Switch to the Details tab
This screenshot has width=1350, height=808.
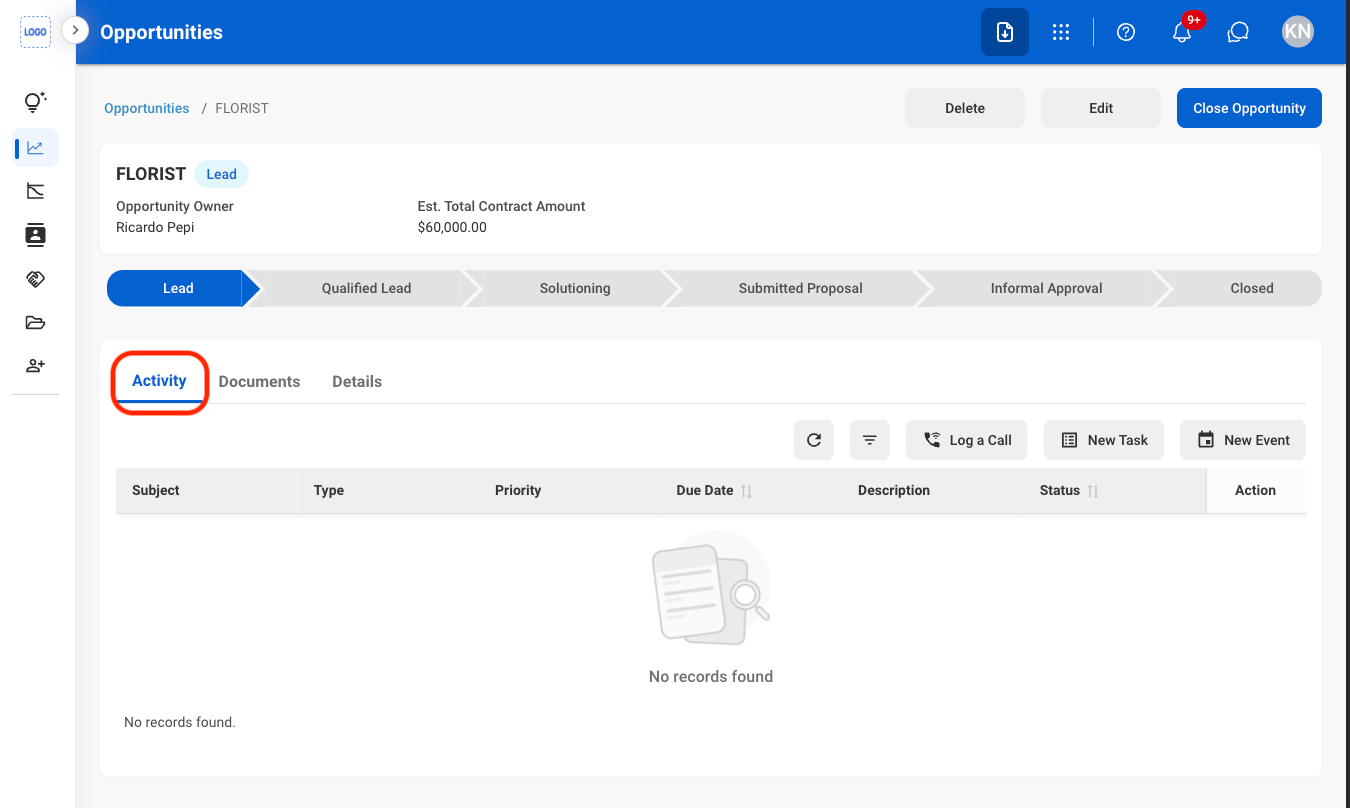coord(357,382)
